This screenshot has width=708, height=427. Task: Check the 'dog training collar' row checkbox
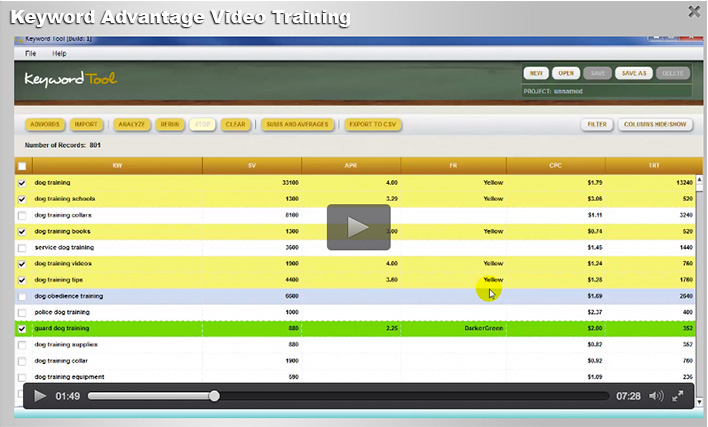point(22,362)
